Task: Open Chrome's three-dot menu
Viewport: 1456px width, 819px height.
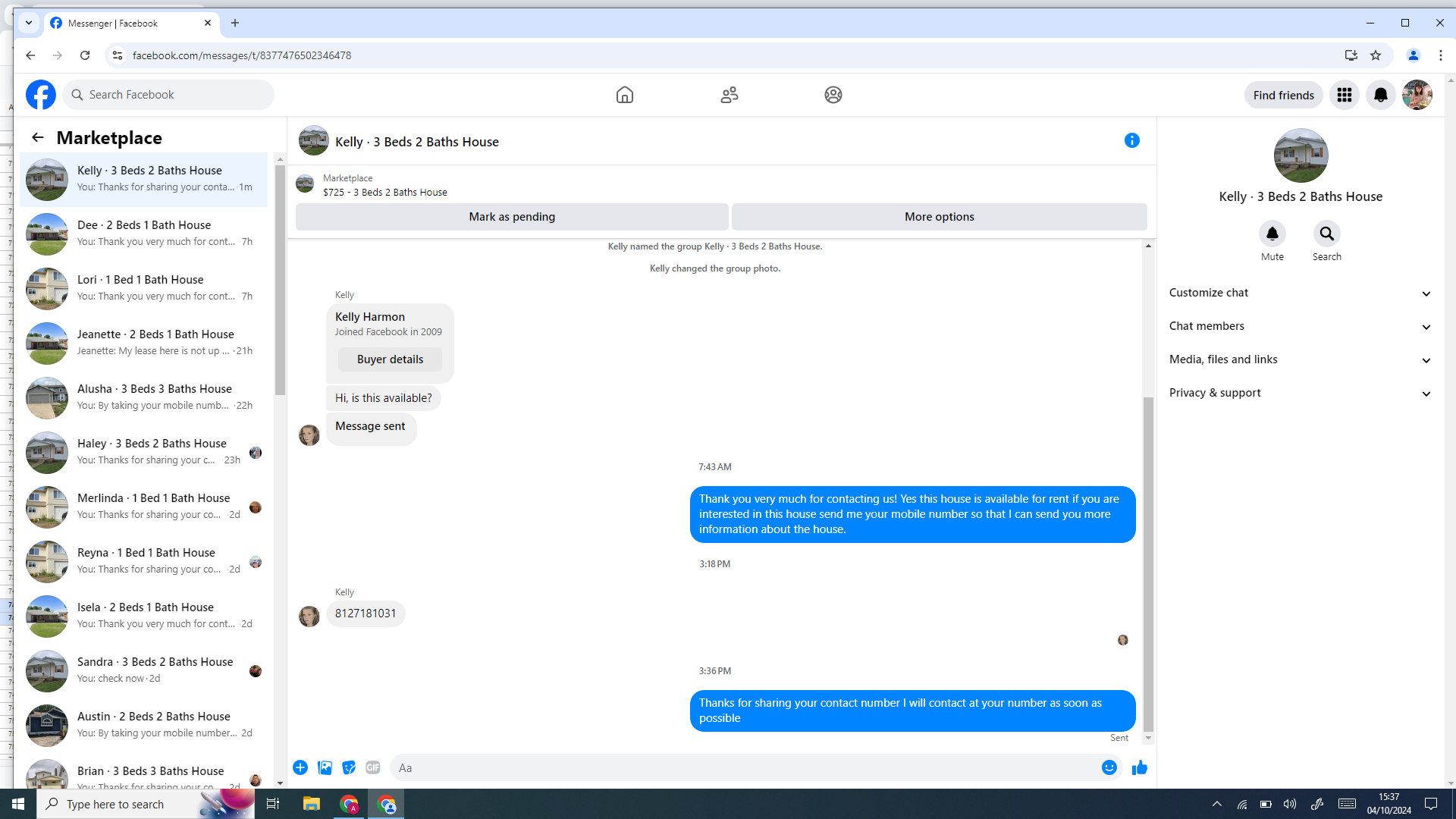Action: coord(1441,55)
